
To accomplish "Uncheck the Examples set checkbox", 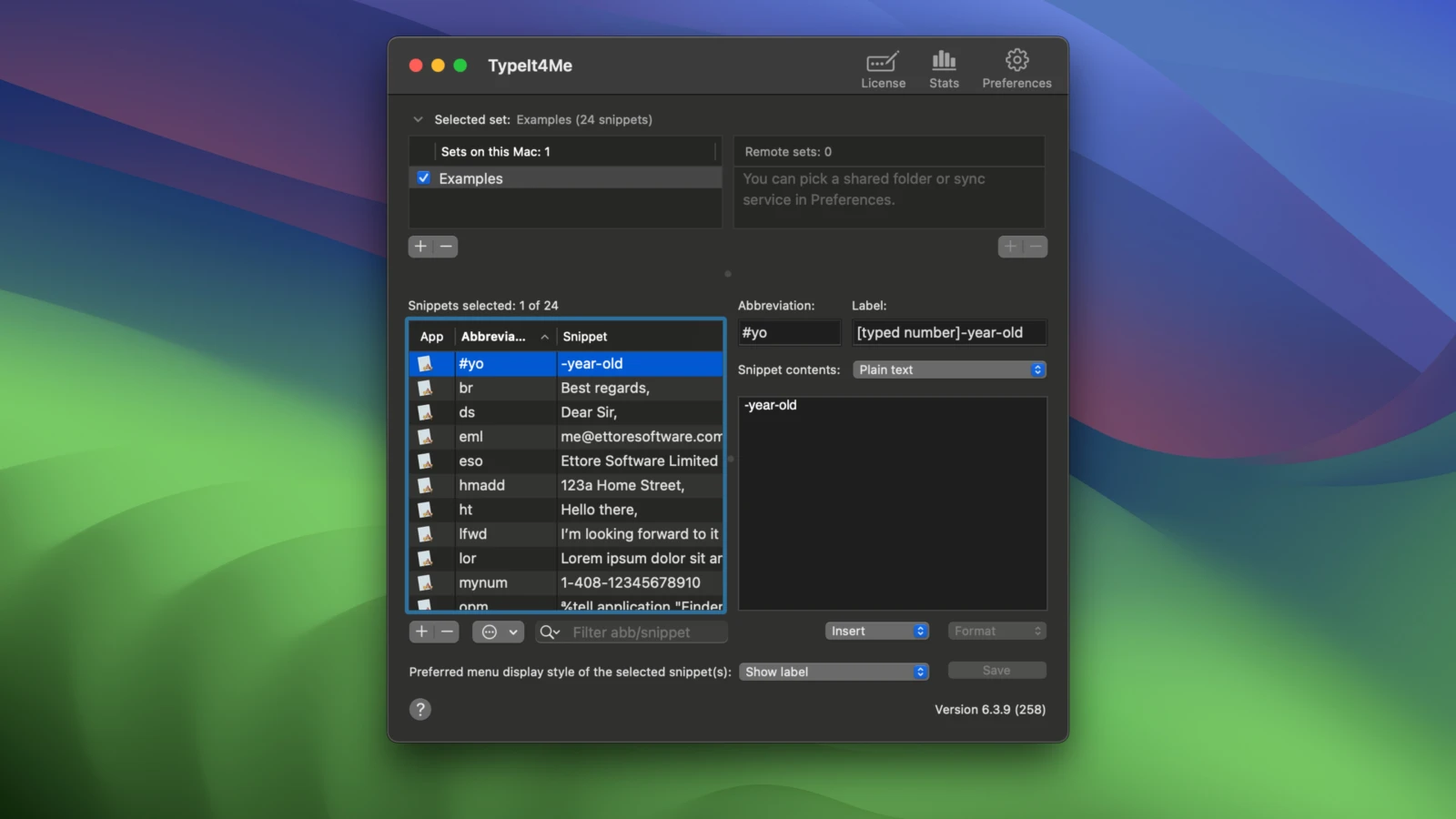I will click(x=424, y=178).
